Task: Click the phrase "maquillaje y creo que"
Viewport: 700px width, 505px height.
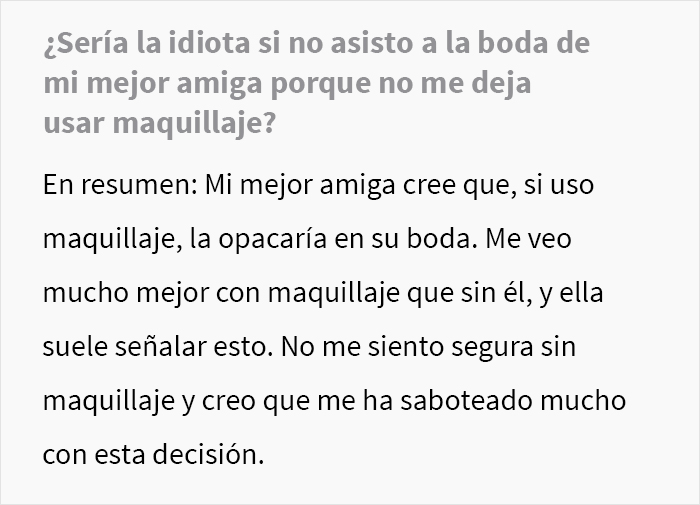Action: click(174, 401)
